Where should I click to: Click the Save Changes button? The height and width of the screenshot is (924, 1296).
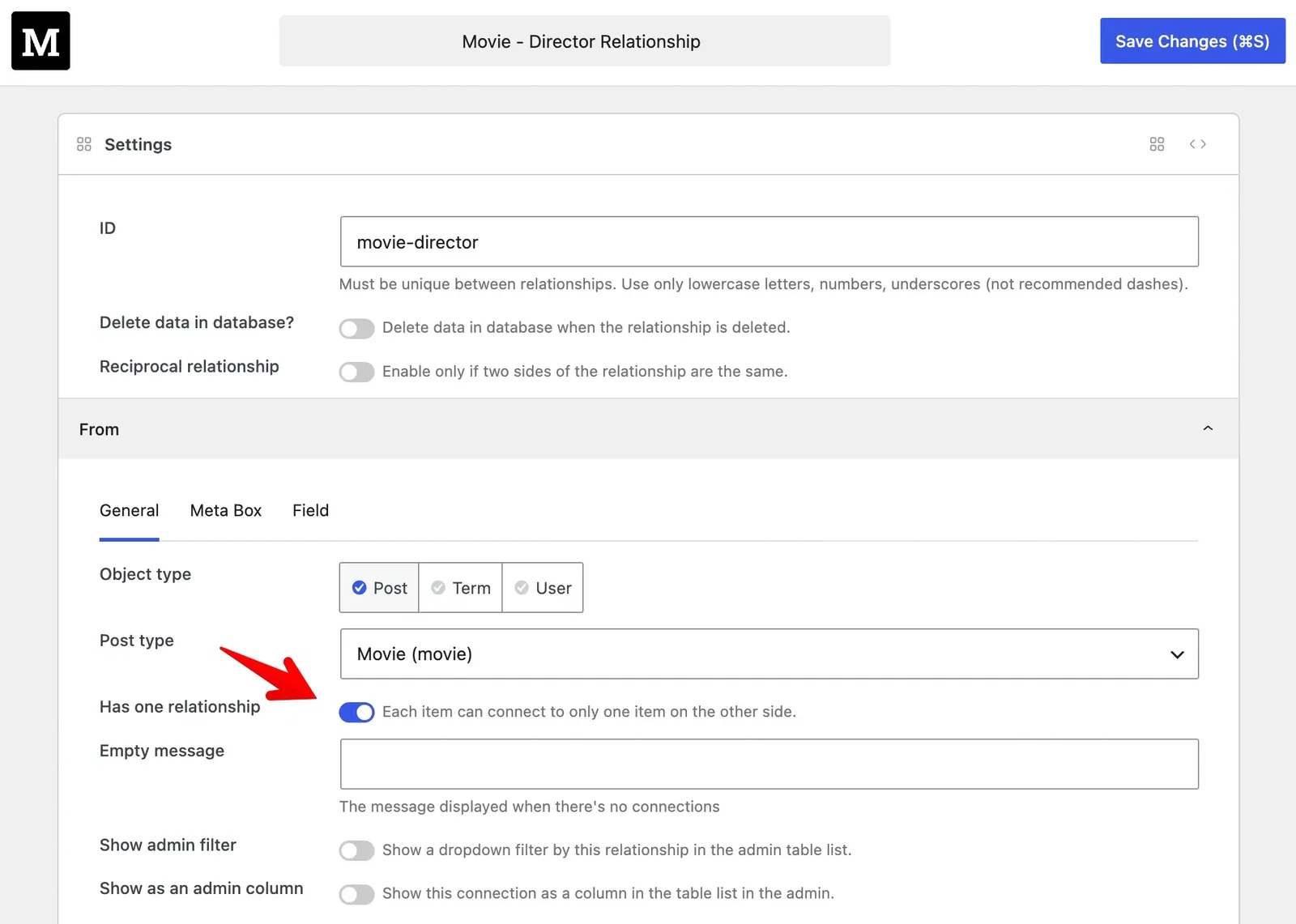tap(1192, 40)
